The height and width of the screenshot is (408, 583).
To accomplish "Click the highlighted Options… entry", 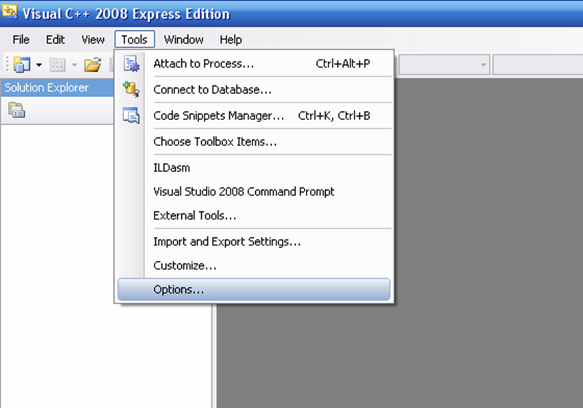I will 254,289.
